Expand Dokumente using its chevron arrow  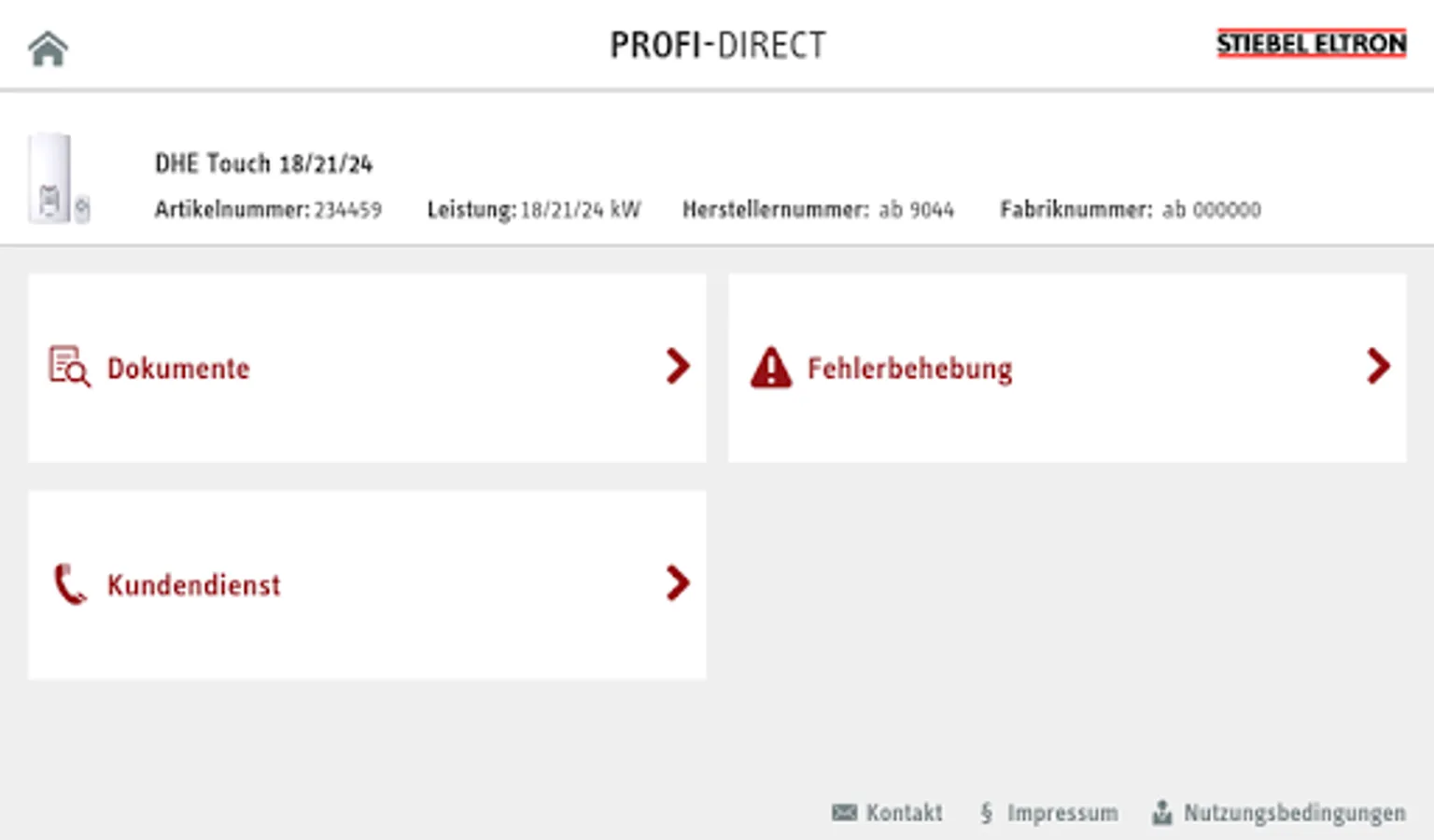[x=678, y=366]
